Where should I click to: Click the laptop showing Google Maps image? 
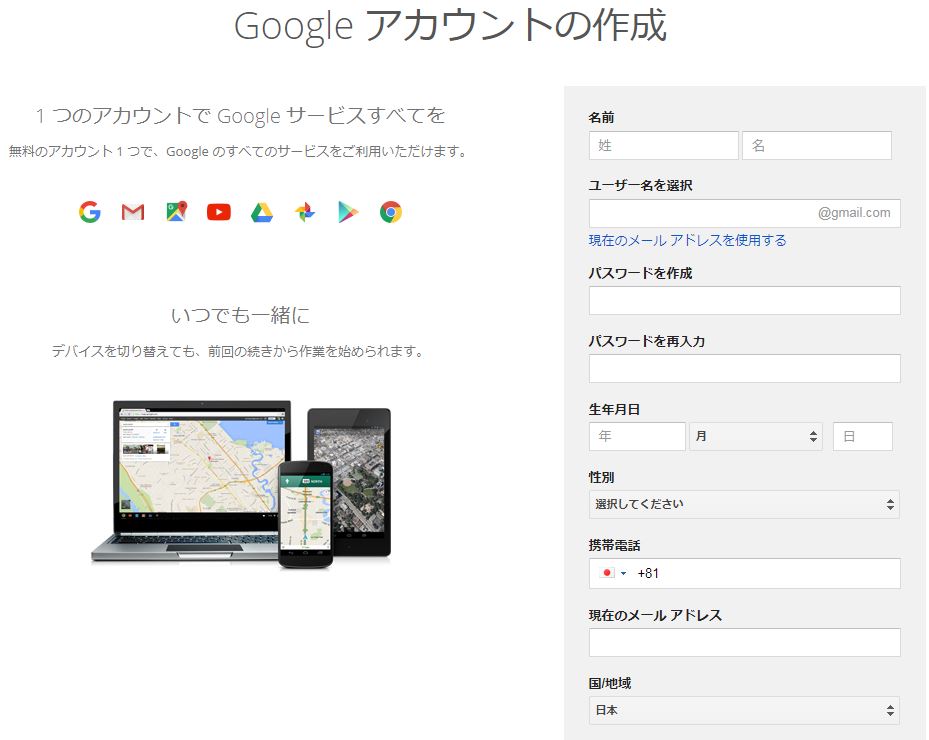tap(190, 480)
